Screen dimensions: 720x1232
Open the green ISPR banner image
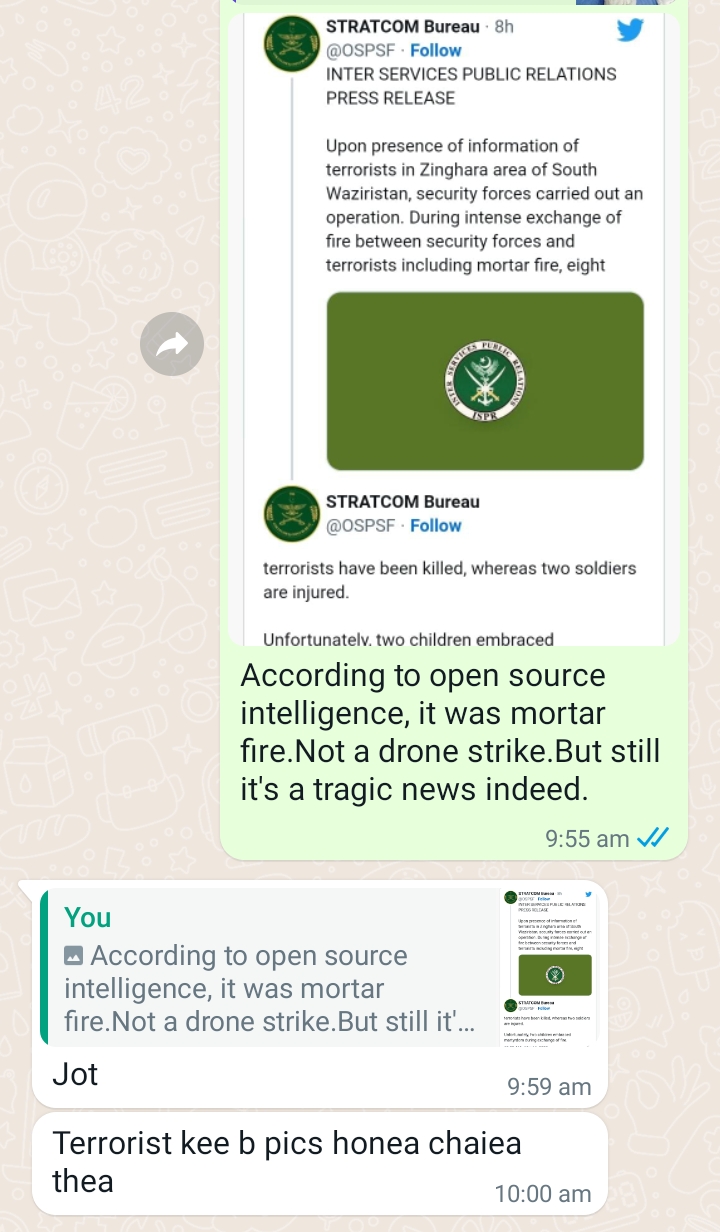click(485, 381)
